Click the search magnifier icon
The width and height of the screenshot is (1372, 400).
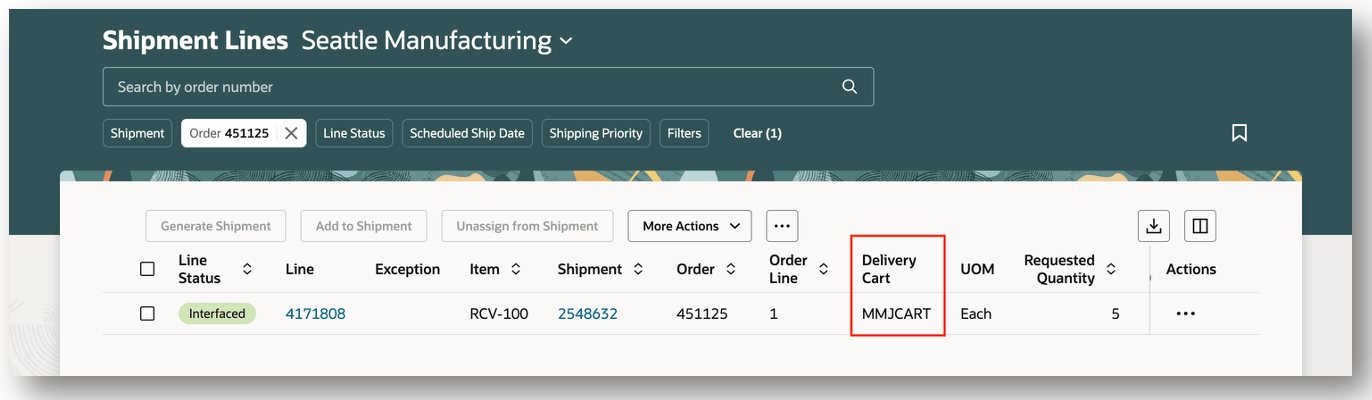pos(849,87)
